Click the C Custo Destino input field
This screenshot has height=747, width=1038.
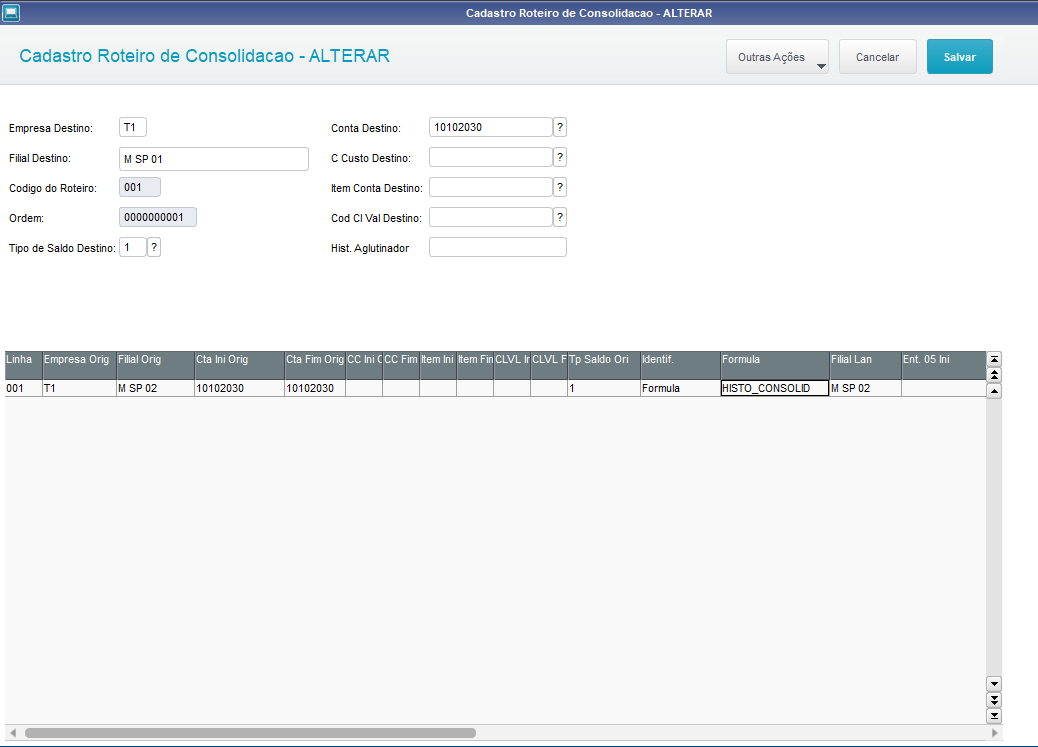click(491, 157)
